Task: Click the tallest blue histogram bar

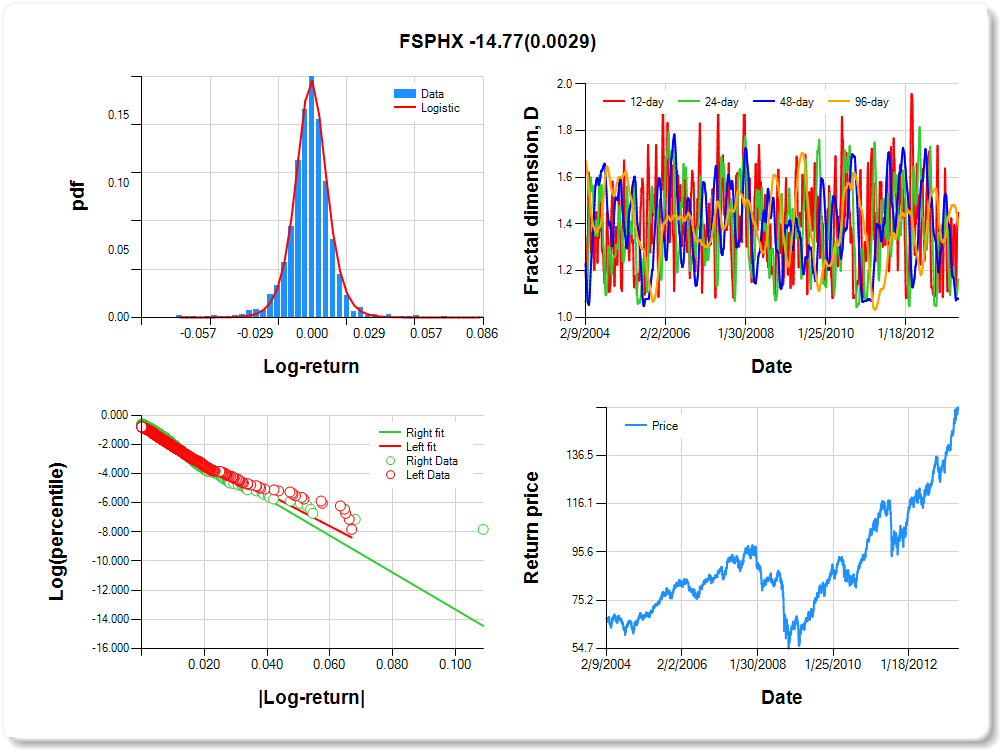Action: click(x=311, y=196)
